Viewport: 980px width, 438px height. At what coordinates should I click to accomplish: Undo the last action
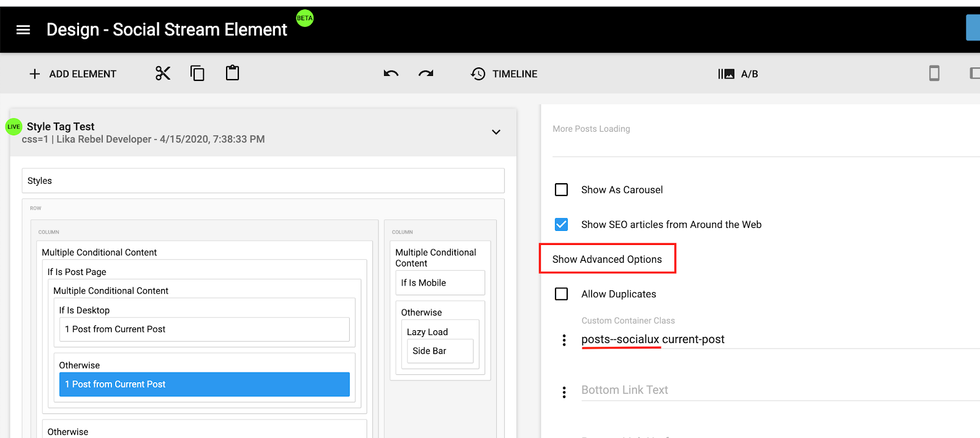(391, 74)
